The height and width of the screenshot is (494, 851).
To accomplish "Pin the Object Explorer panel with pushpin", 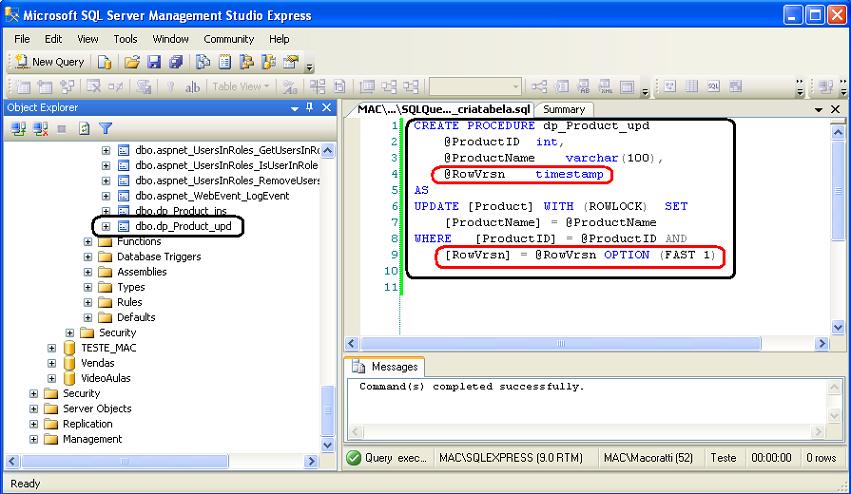I will (309, 108).
